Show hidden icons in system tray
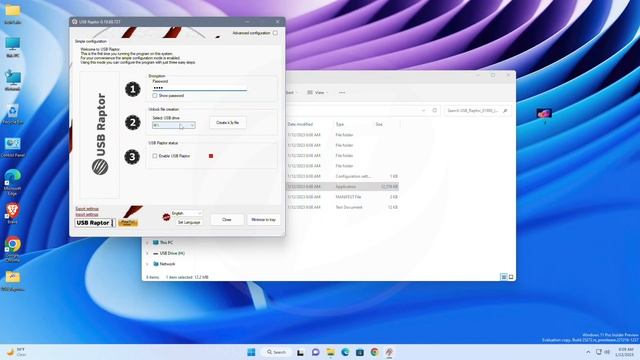640x360 pixels. [x=588, y=352]
